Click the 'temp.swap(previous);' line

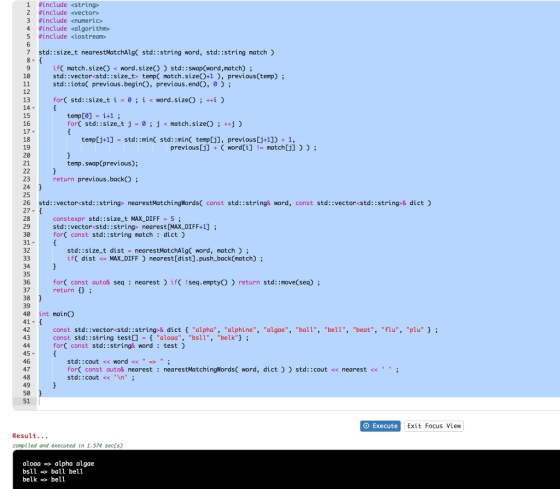102,164
